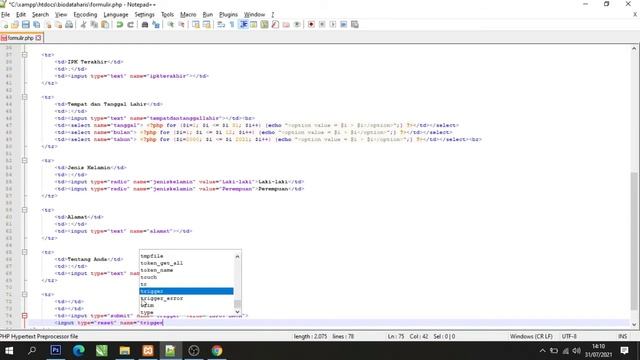This screenshot has height=360, width=640.
Task: Save the current file with the Save icon
Action: [26, 25]
